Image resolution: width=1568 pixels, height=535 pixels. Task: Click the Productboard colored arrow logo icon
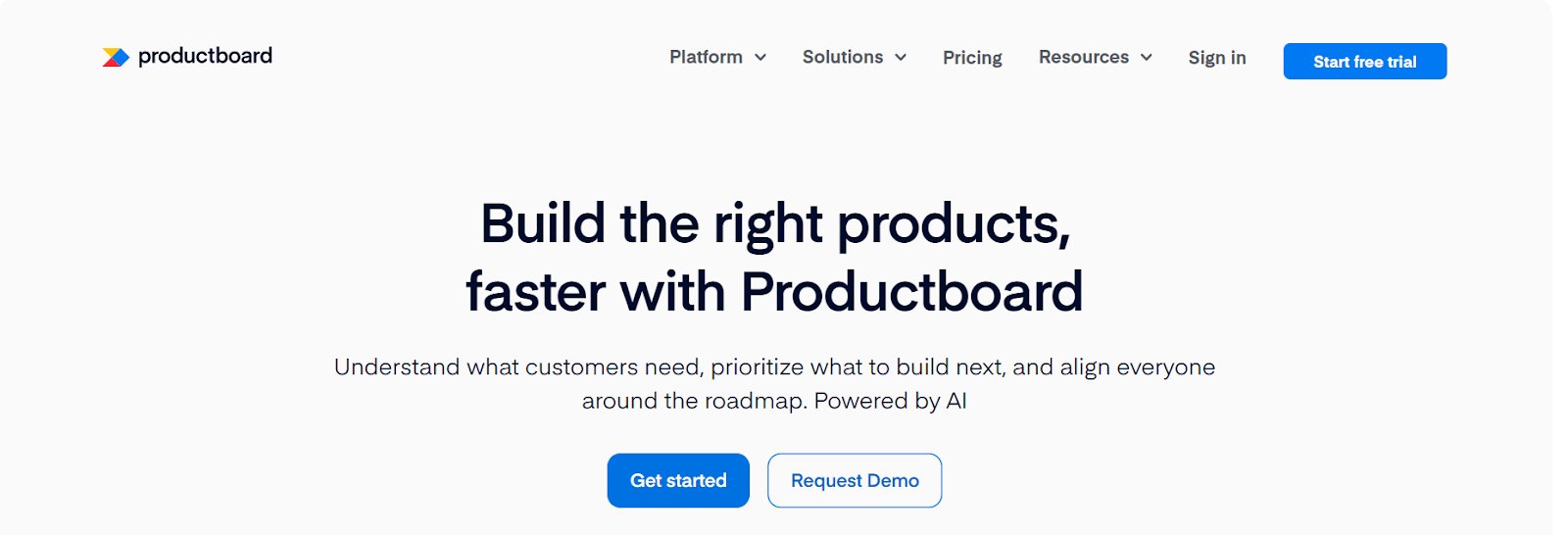[x=116, y=57]
